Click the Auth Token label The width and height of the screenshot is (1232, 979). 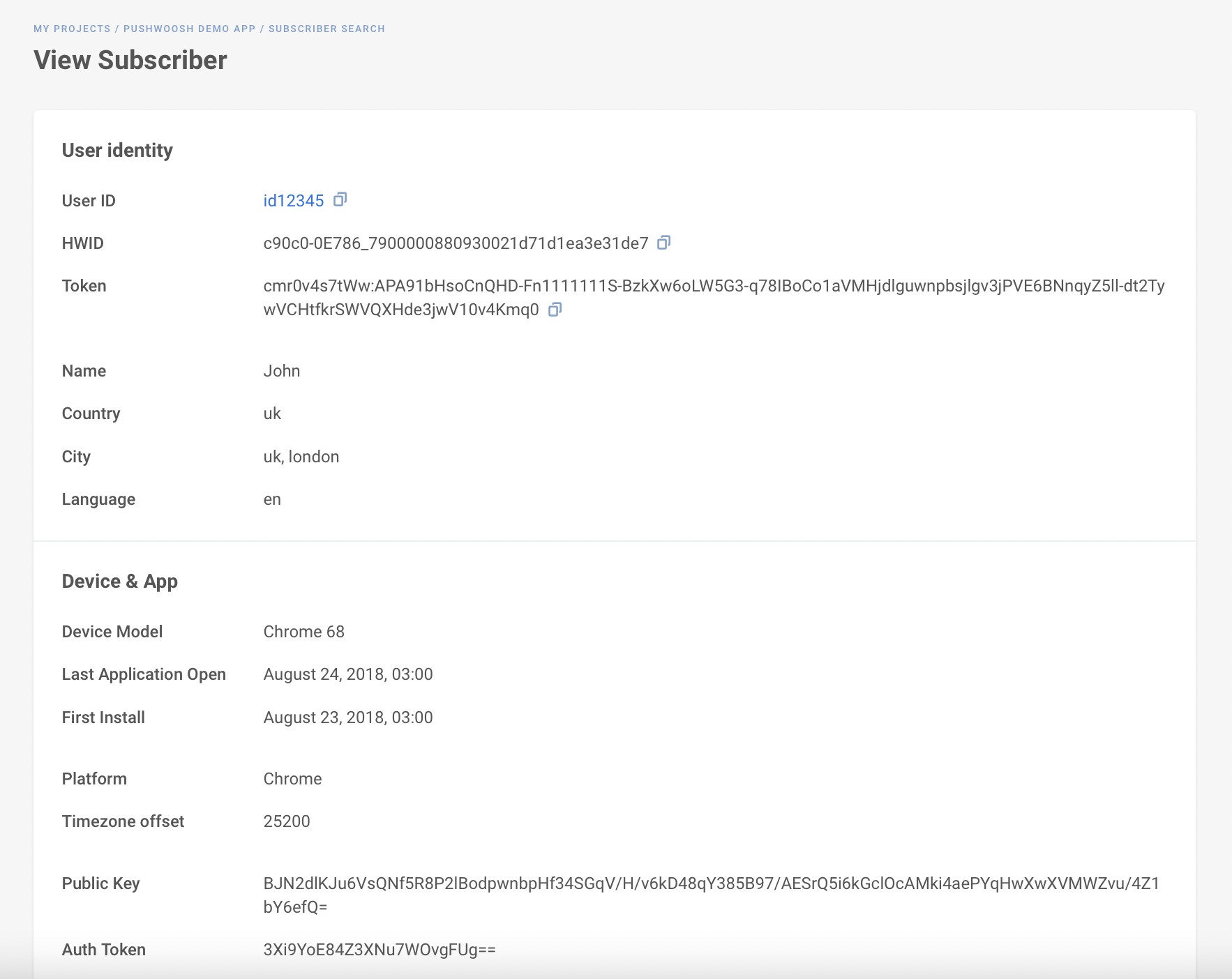pyautogui.click(x=104, y=950)
